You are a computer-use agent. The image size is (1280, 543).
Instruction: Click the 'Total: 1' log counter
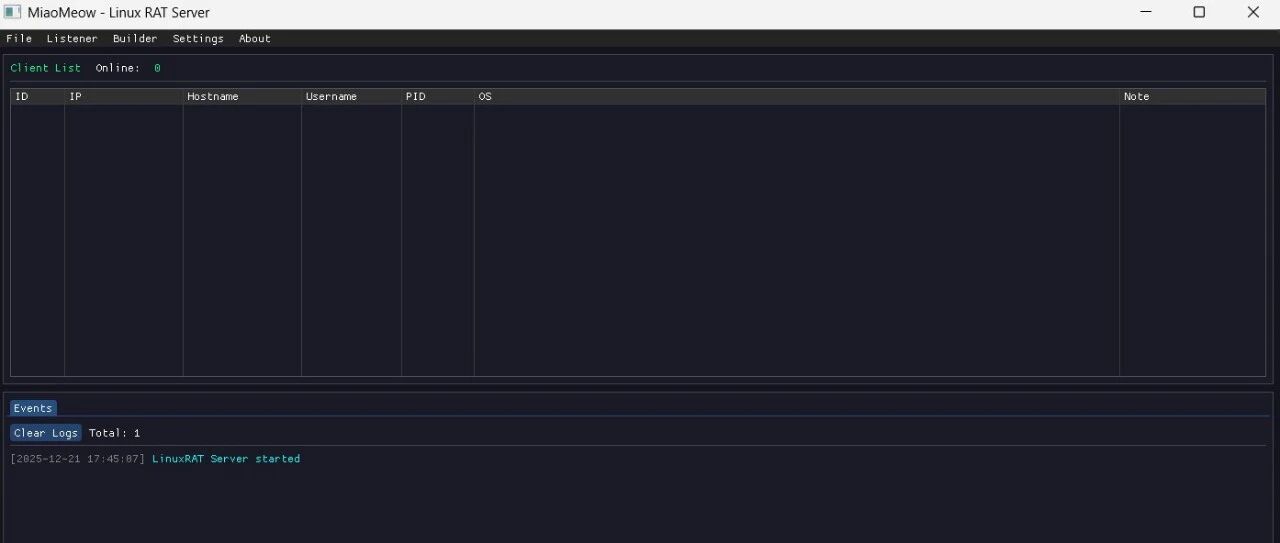click(x=115, y=433)
